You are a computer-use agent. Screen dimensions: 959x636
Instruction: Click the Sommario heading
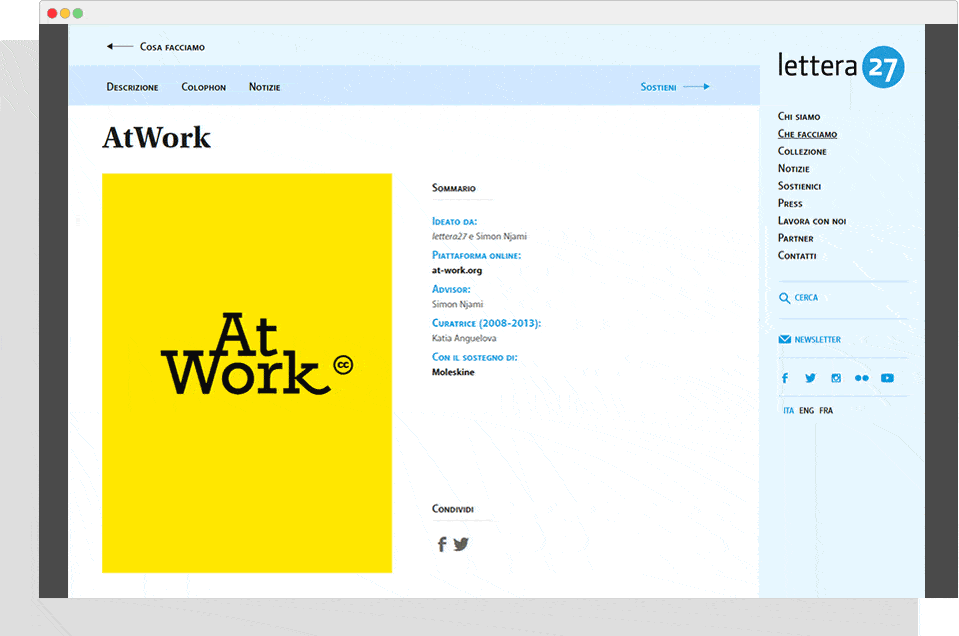point(454,188)
